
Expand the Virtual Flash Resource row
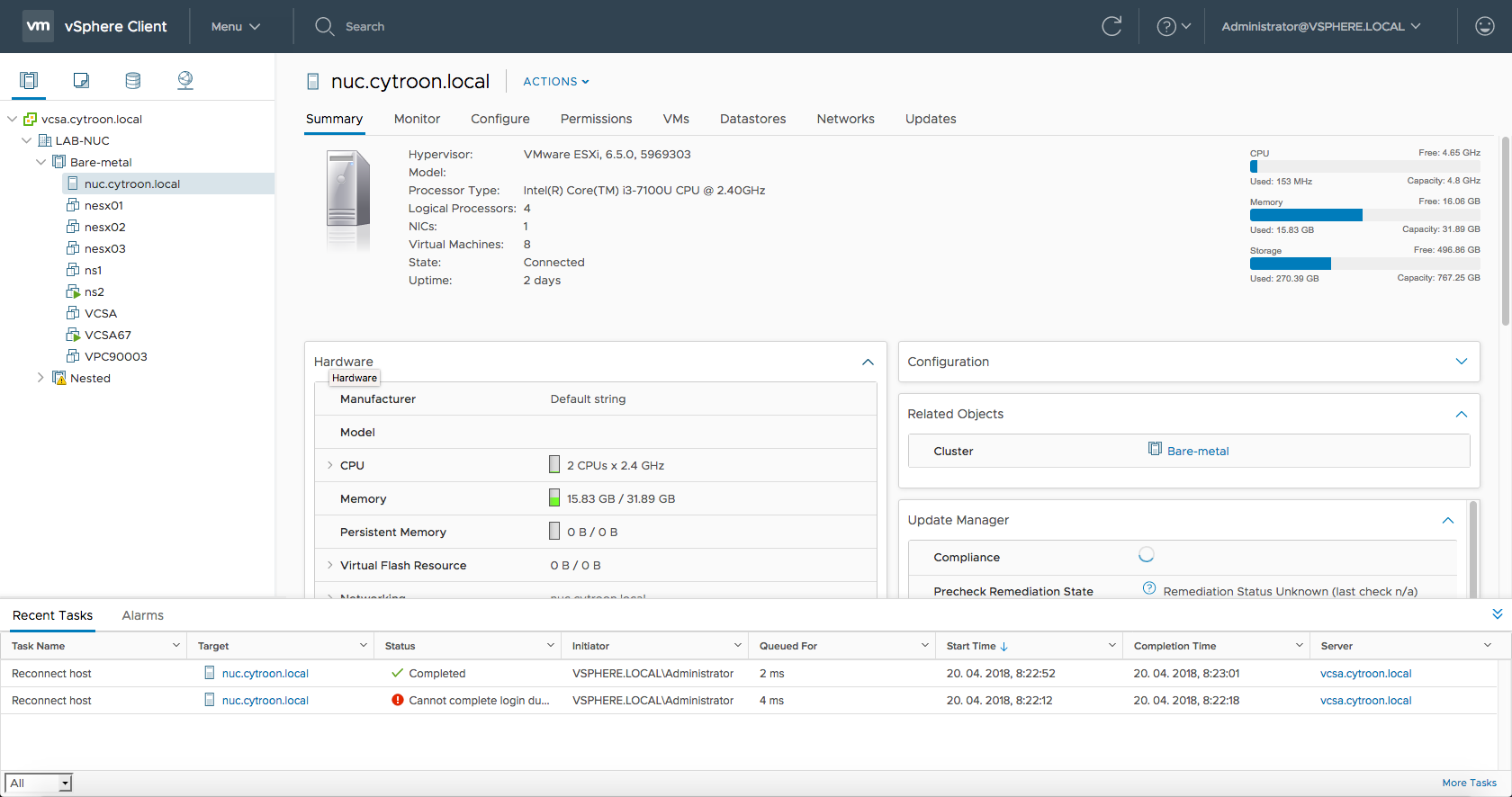click(330, 565)
